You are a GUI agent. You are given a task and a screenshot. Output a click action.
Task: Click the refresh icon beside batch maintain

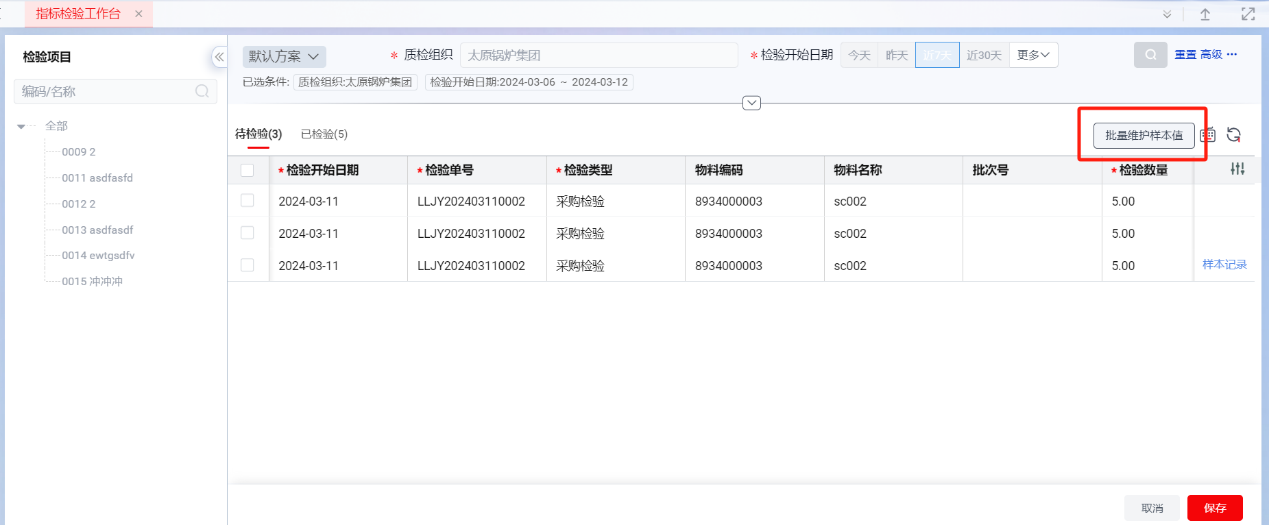pyautogui.click(x=1234, y=135)
